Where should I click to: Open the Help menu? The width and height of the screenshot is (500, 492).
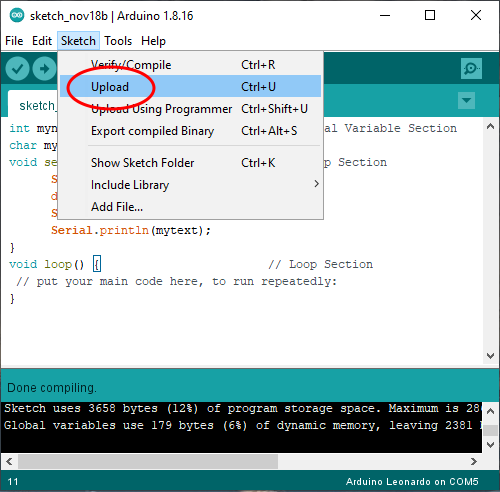click(x=153, y=41)
